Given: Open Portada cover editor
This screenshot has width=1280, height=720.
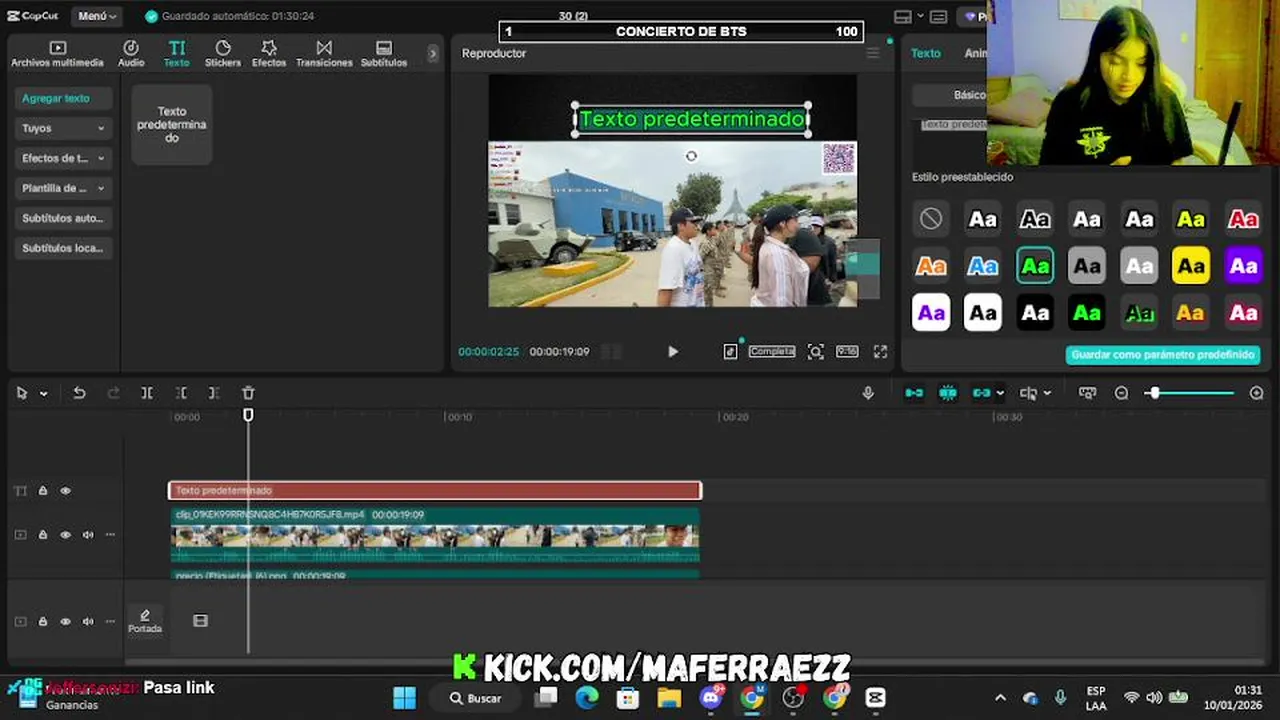Looking at the screenshot, I should (145, 621).
